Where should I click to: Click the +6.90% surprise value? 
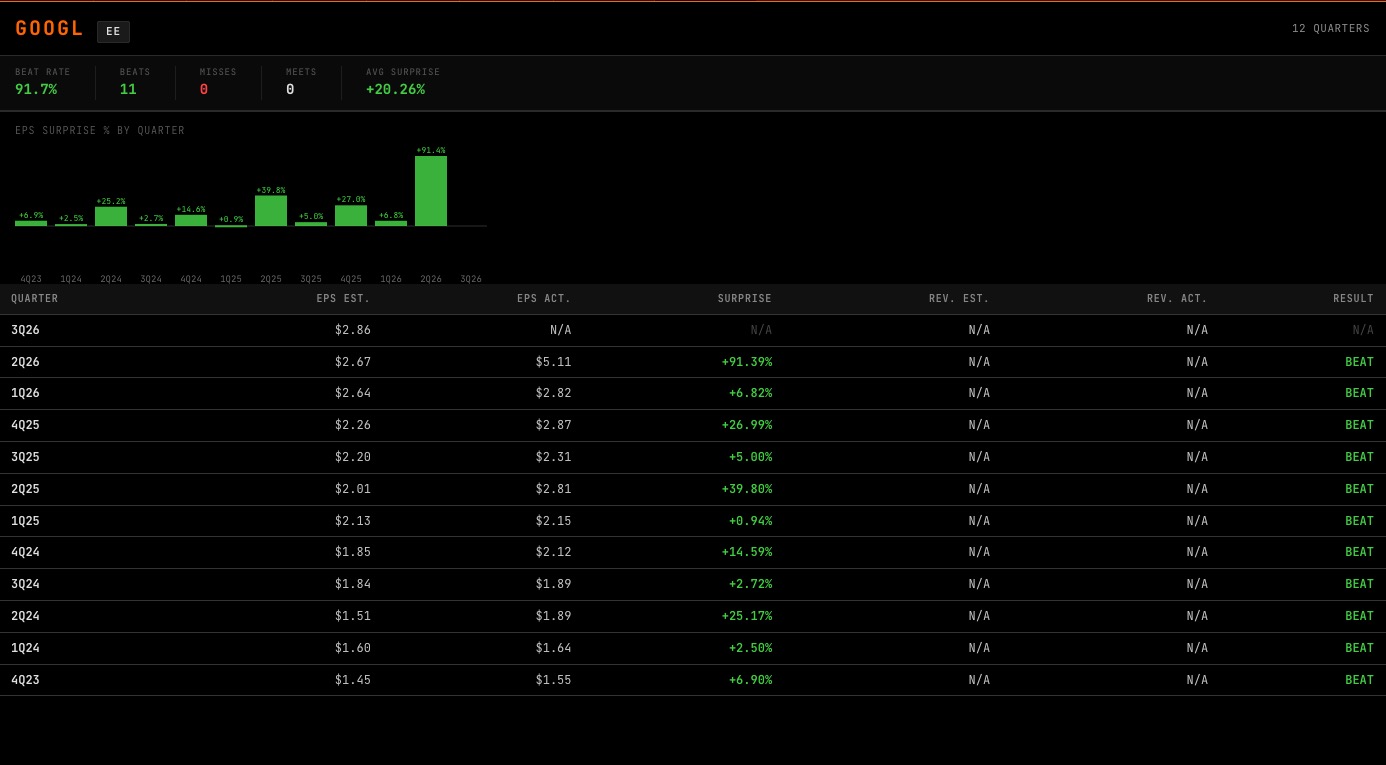tap(750, 680)
